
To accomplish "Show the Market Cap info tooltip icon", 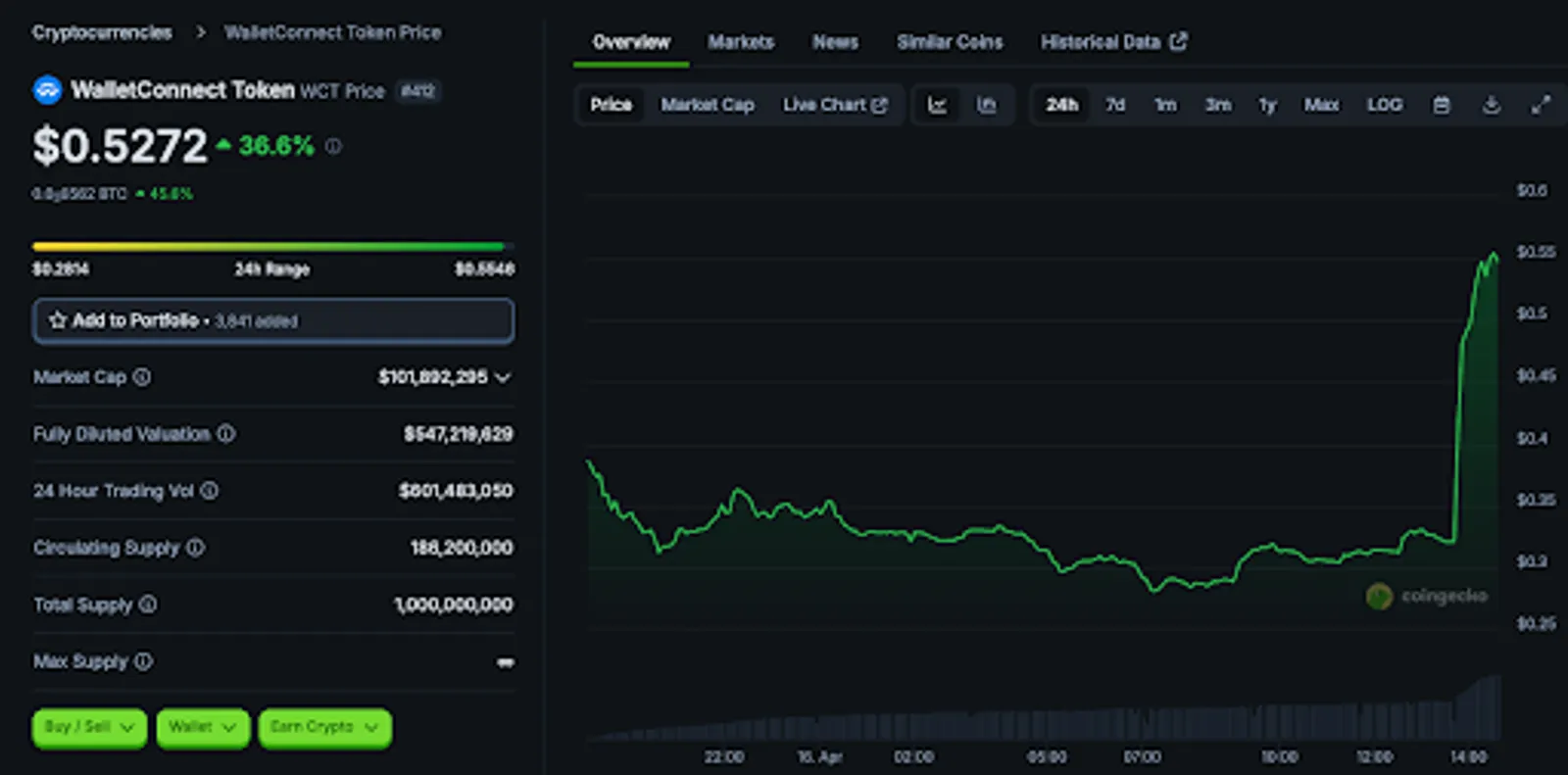I will pos(142,377).
